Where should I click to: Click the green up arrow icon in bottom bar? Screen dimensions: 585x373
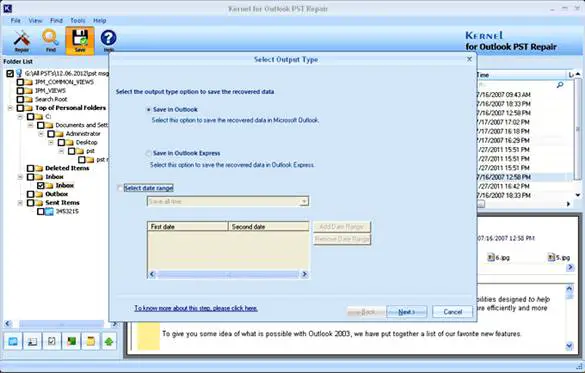[109, 341]
